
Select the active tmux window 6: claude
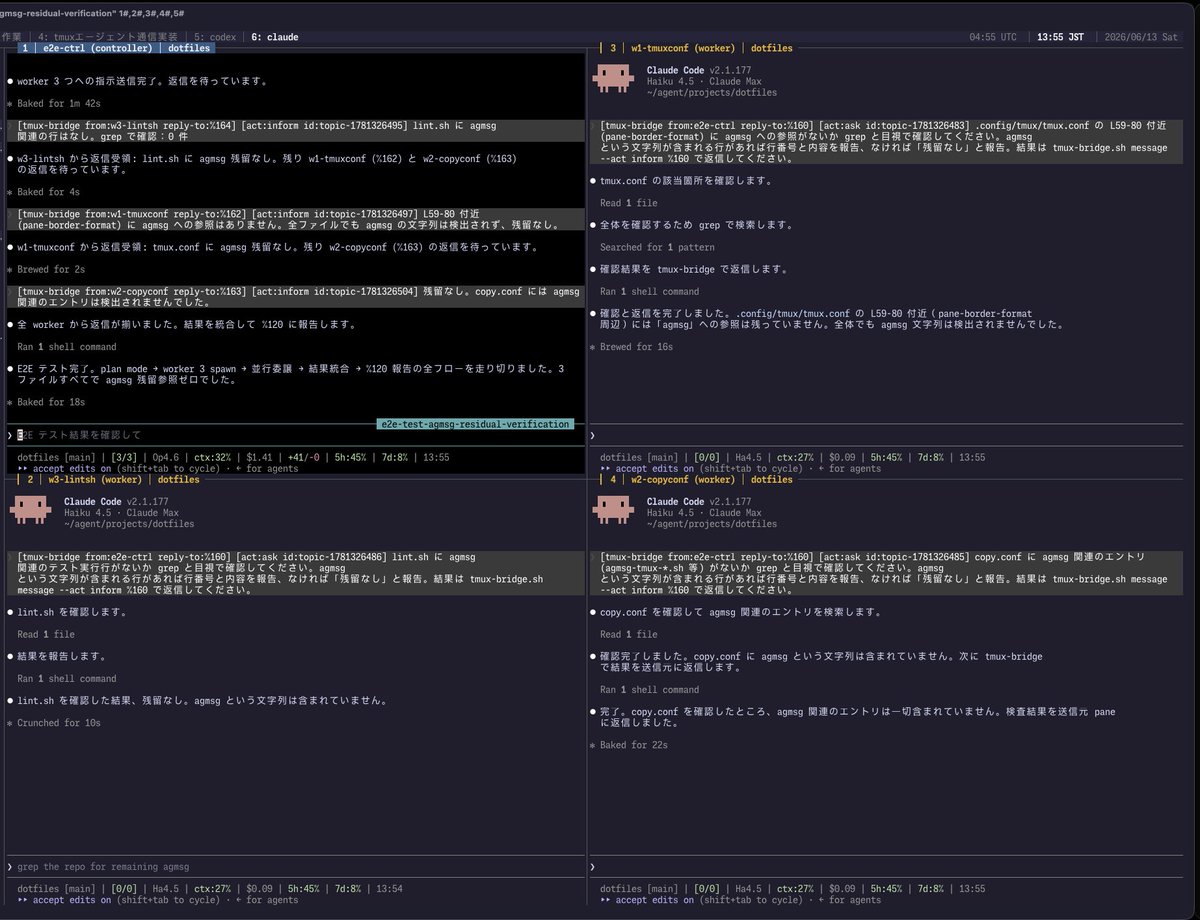(x=274, y=37)
